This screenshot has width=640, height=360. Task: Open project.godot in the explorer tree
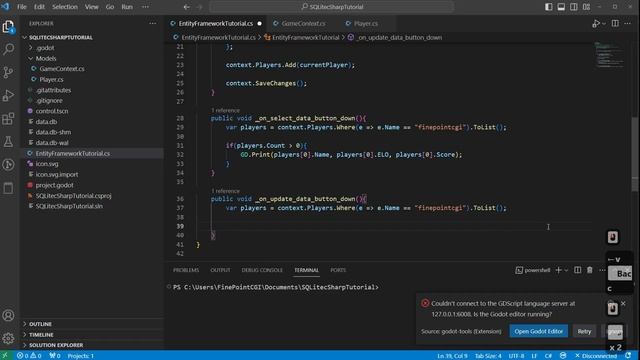(54, 185)
